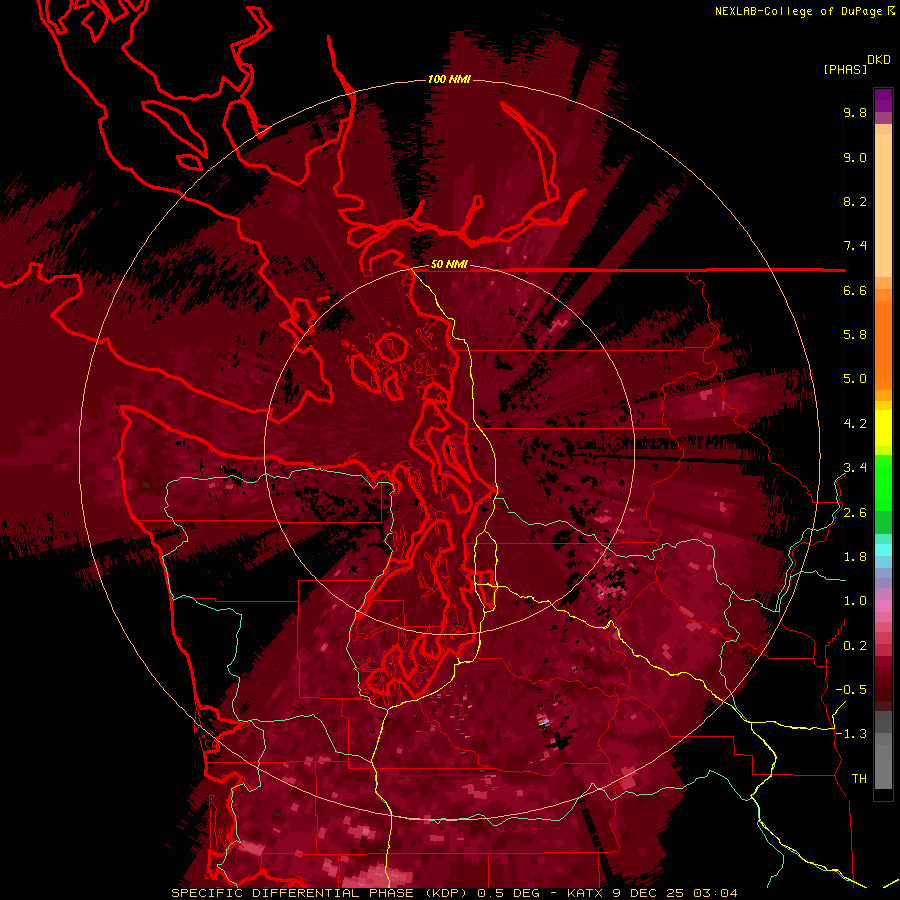Click the 1.0 scale value
The width and height of the screenshot is (900, 900).
[855, 601]
